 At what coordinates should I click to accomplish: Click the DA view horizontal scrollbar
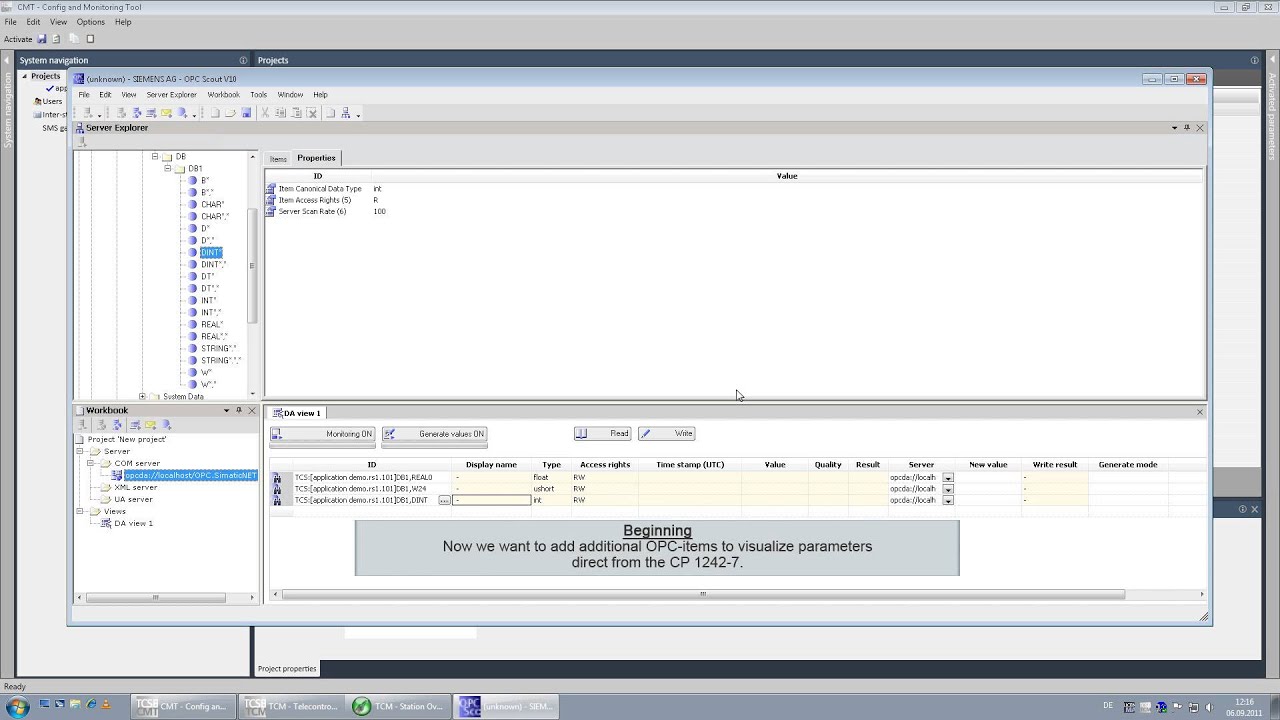703,594
